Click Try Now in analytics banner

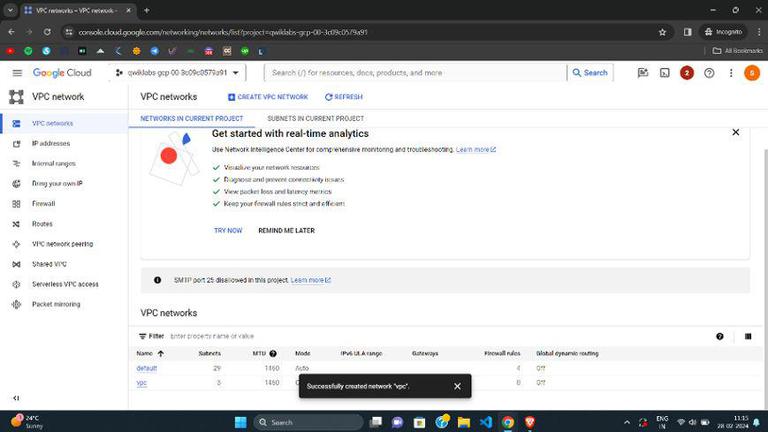click(x=228, y=230)
